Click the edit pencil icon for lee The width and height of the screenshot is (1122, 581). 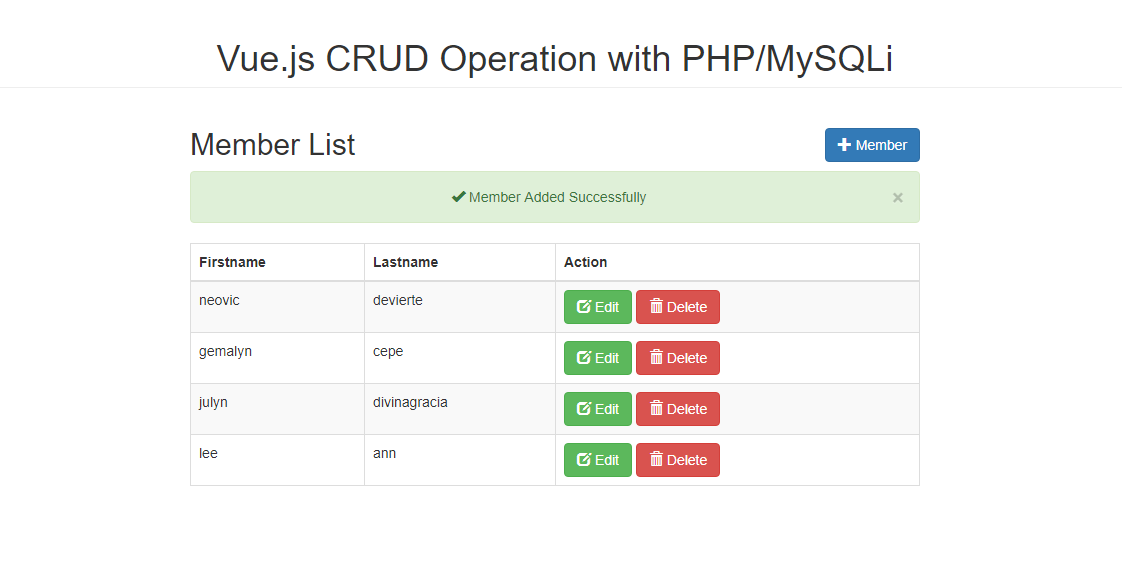tap(584, 459)
